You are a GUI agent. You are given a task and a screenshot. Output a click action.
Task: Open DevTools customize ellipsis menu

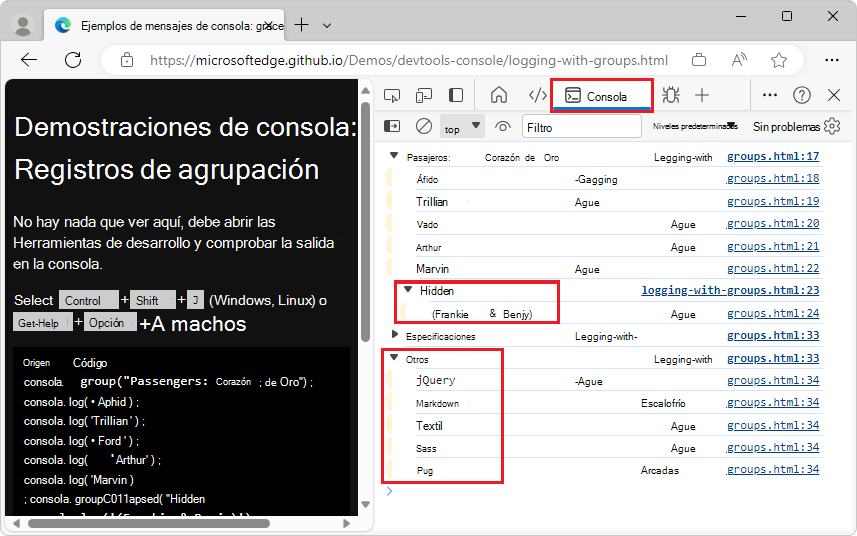pos(770,95)
